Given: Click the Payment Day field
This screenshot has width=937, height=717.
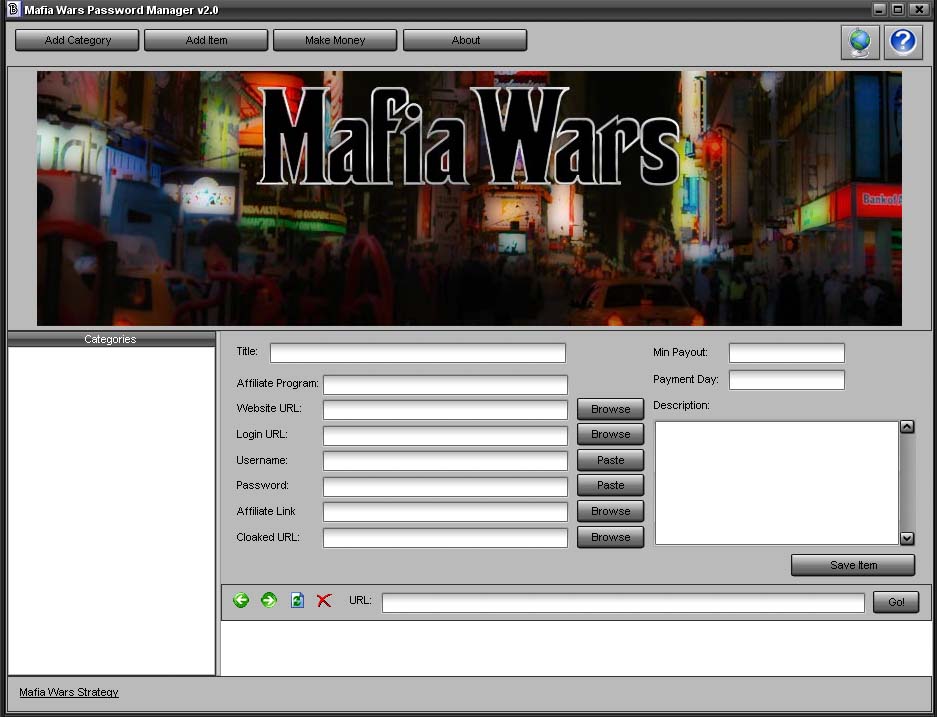Looking at the screenshot, I should click(x=786, y=380).
